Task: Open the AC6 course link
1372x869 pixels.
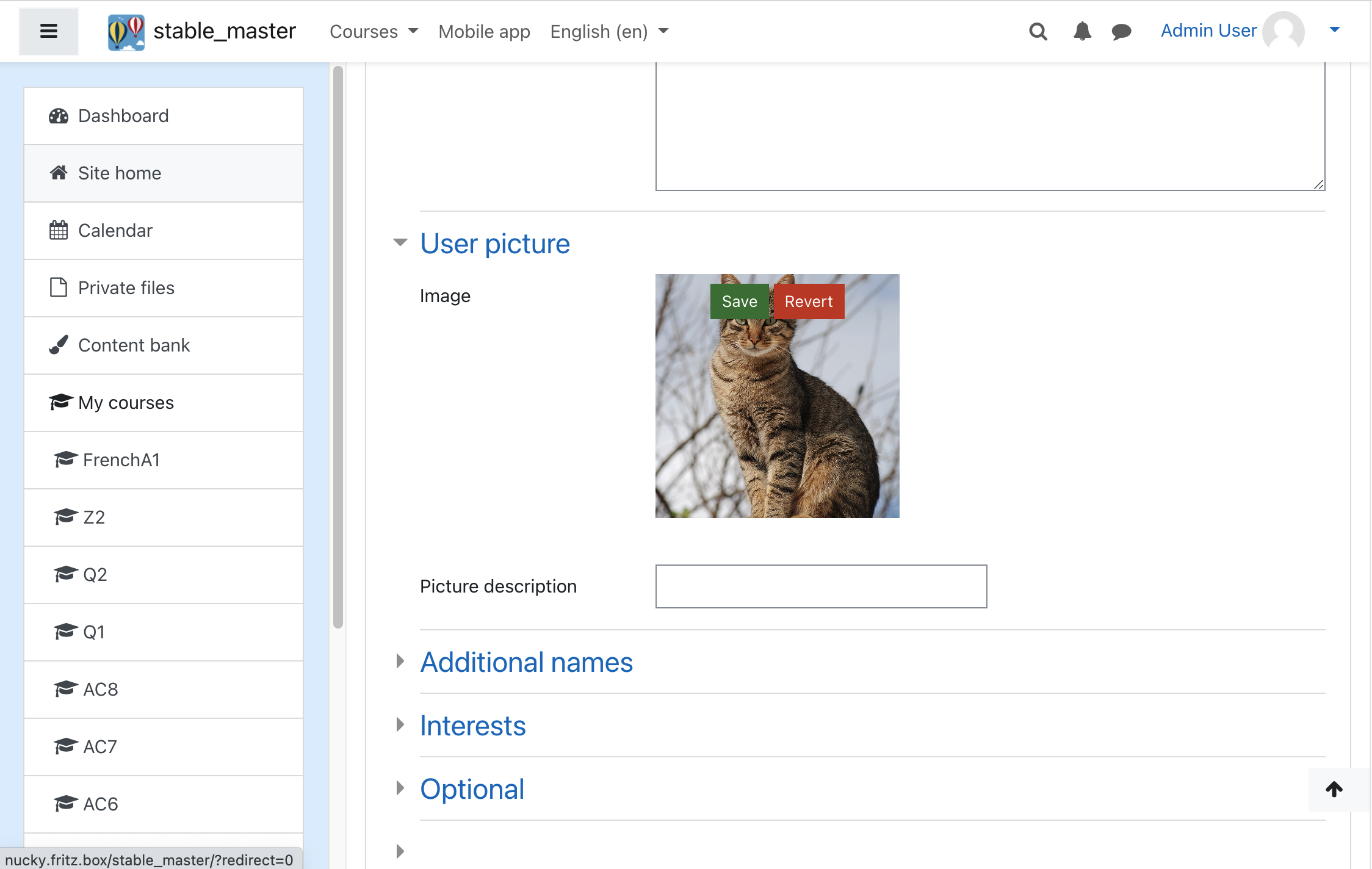Action: point(164,804)
